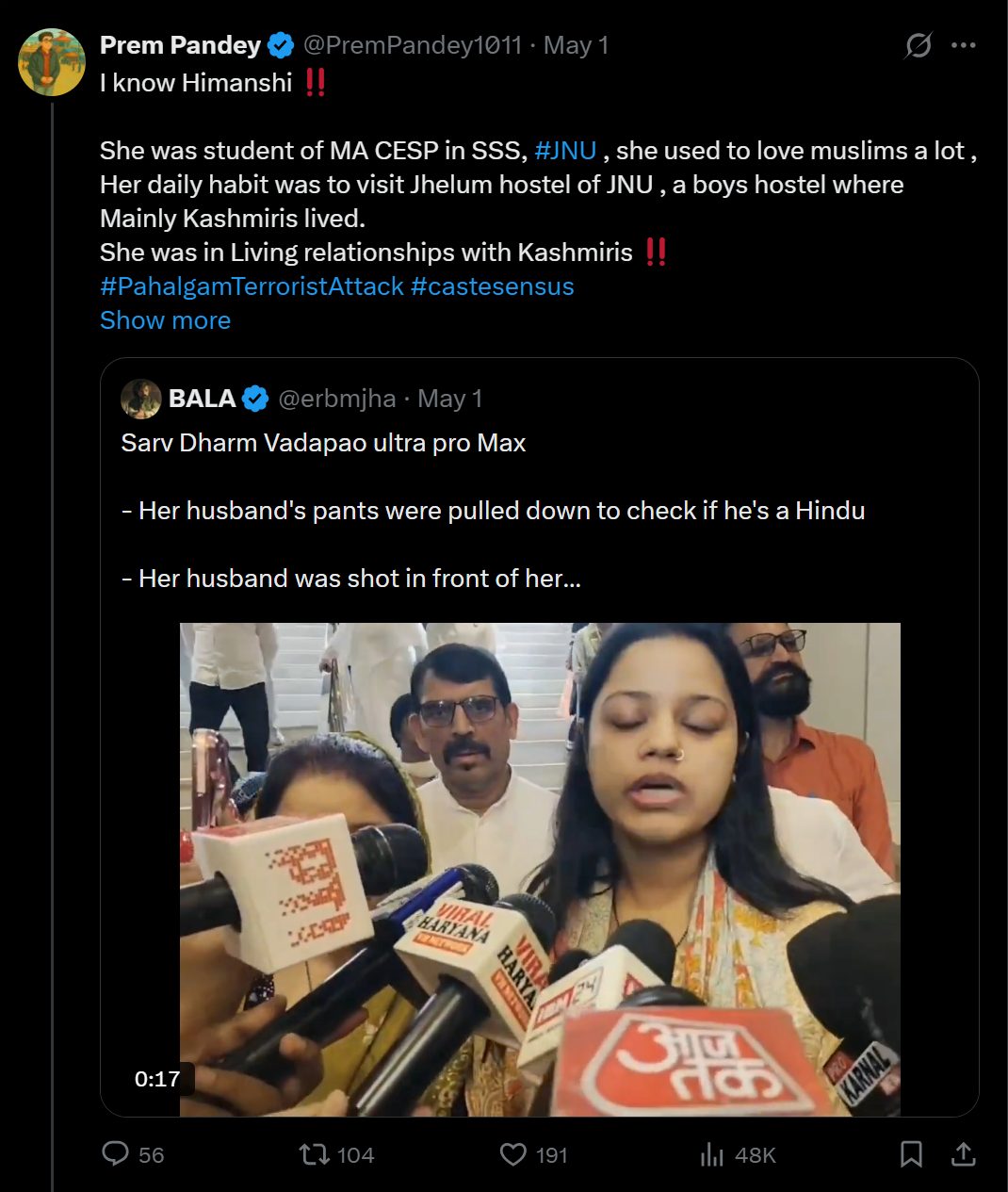Open the three-dot more options menu
The height and width of the screenshot is (1192, 1008).
(963, 45)
